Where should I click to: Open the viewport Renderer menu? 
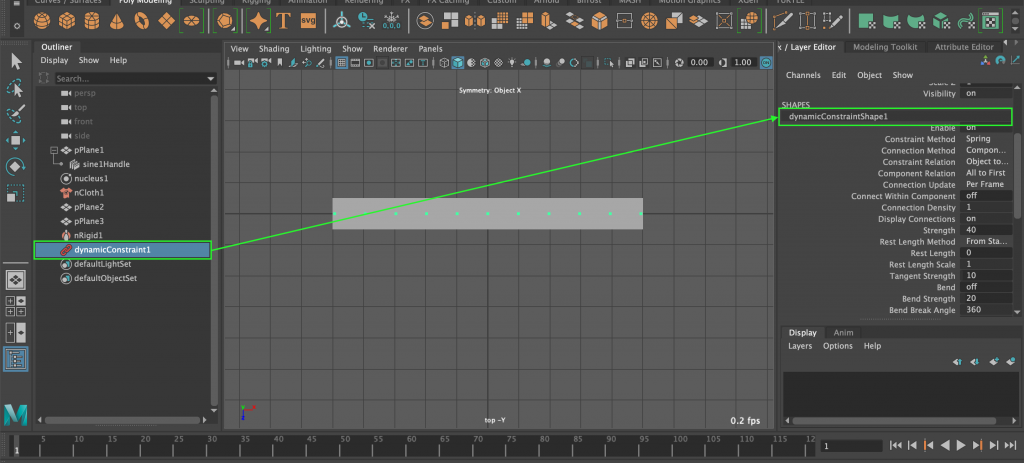(390, 49)
